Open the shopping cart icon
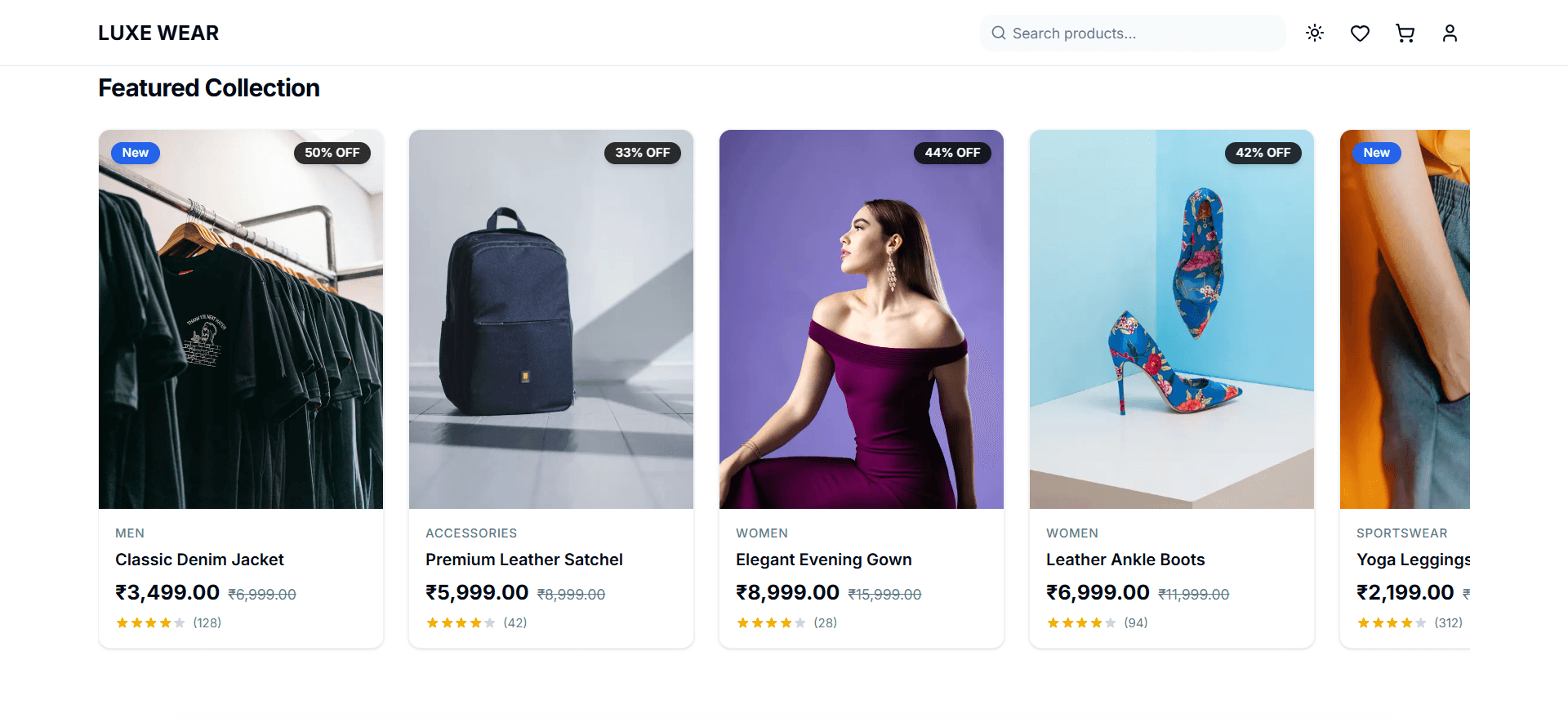The height and width of the screenshot is (718, 1568). 1405,33
